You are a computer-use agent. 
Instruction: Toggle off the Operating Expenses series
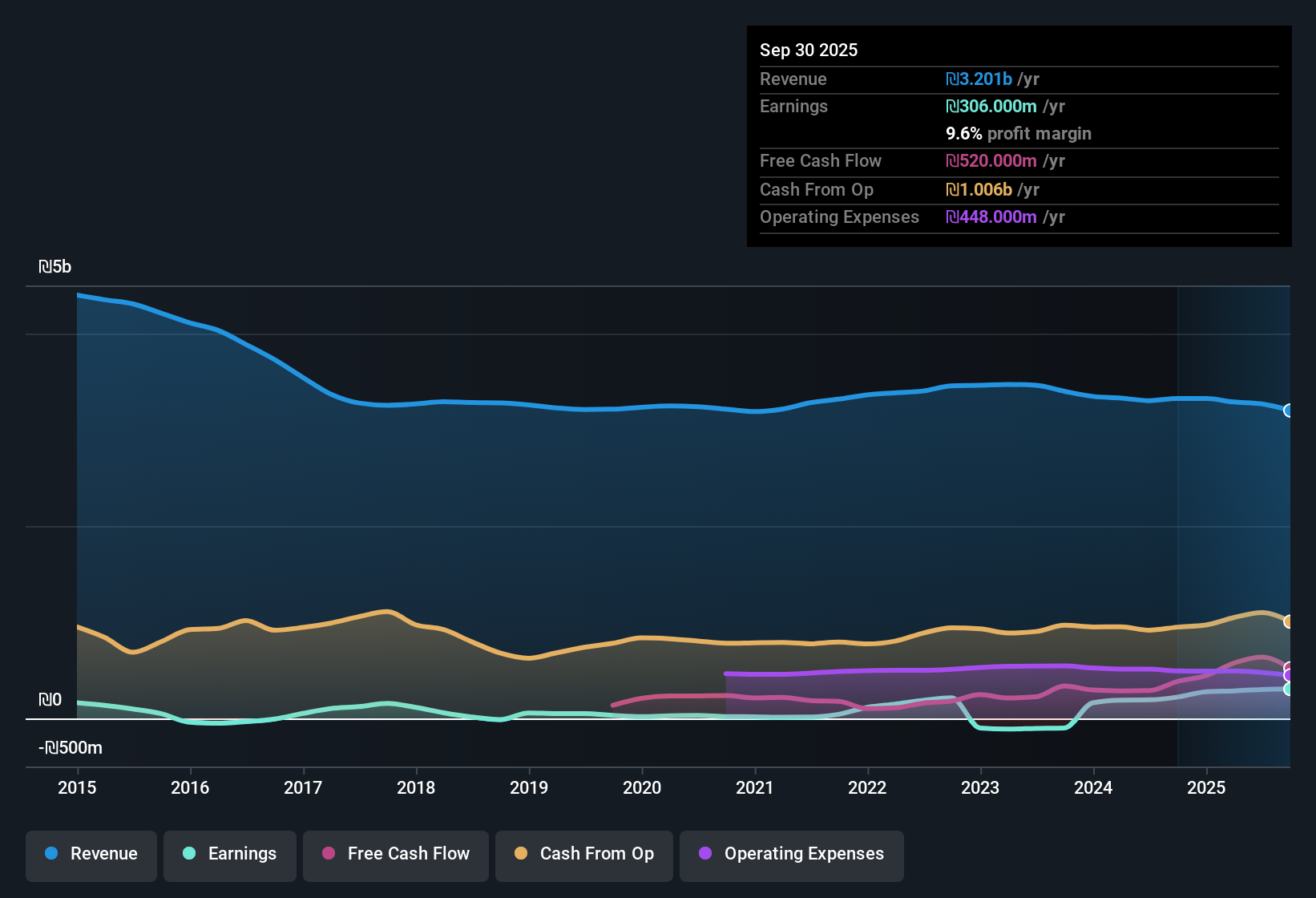(791, 854)
